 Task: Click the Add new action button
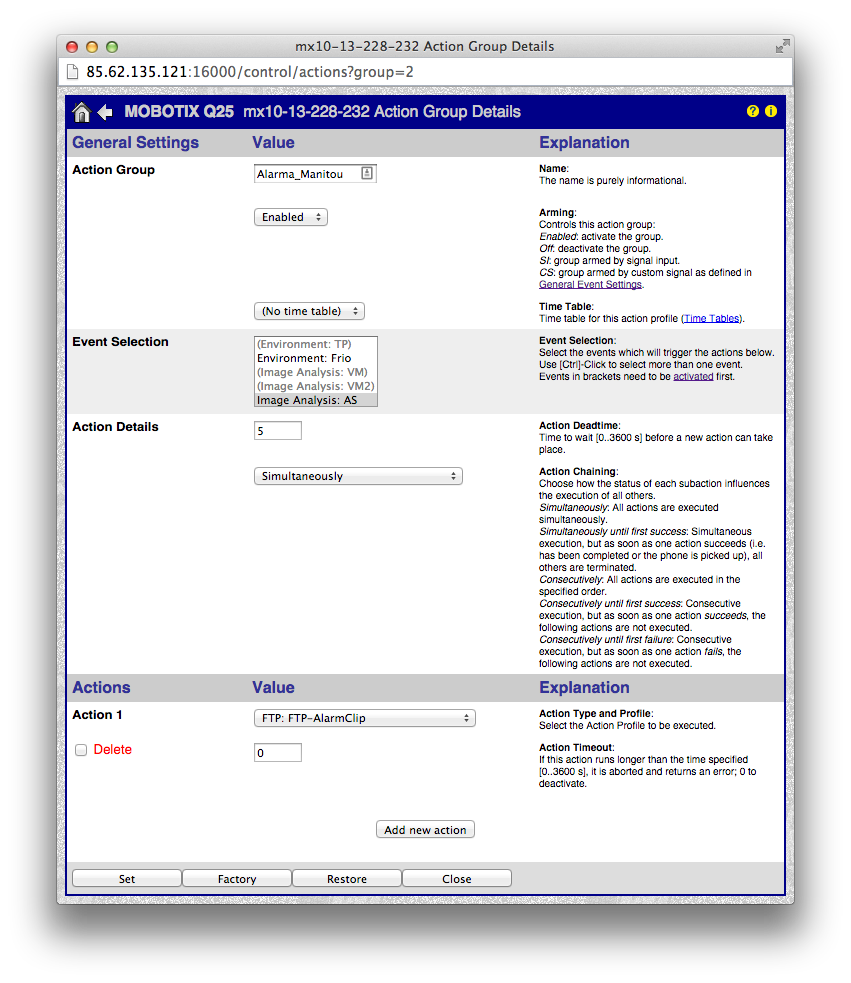click(425, 830)
